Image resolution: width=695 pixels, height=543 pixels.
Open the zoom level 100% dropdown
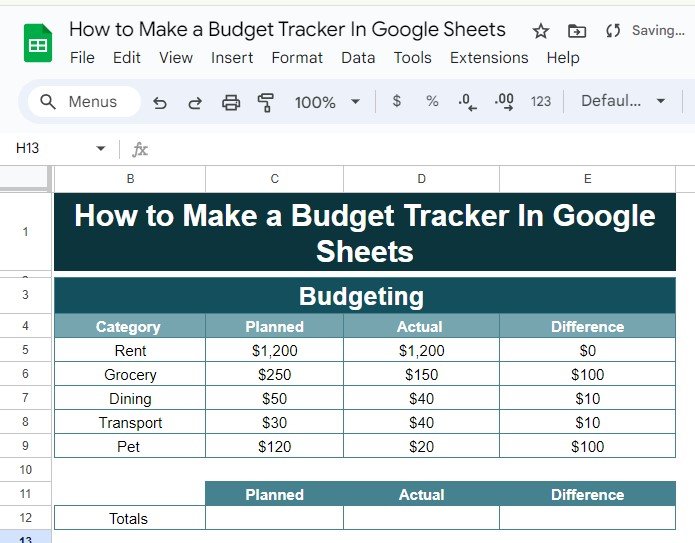pos(327,102)
